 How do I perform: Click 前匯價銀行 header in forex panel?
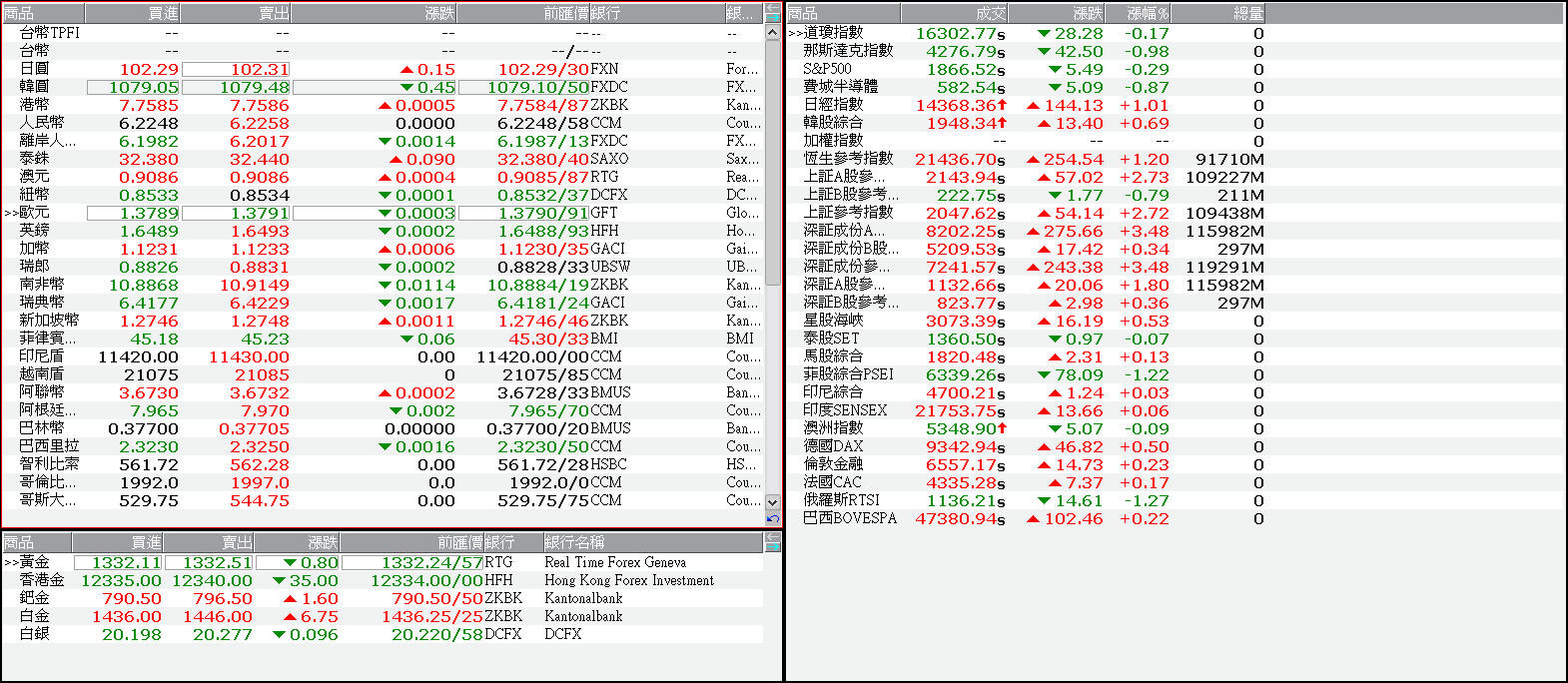tap(590, 13)
